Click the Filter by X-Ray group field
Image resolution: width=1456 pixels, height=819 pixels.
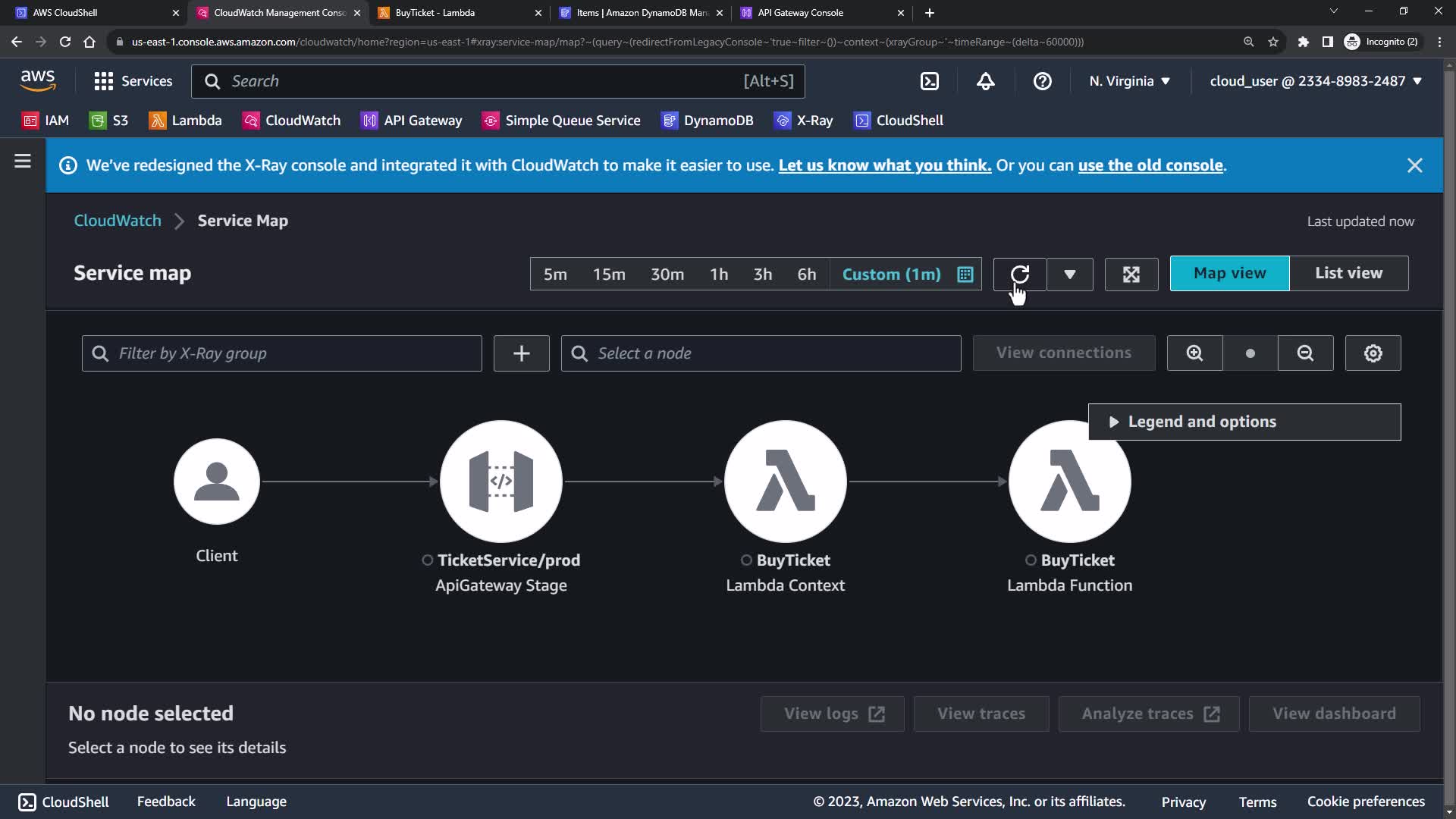point(282,353)
